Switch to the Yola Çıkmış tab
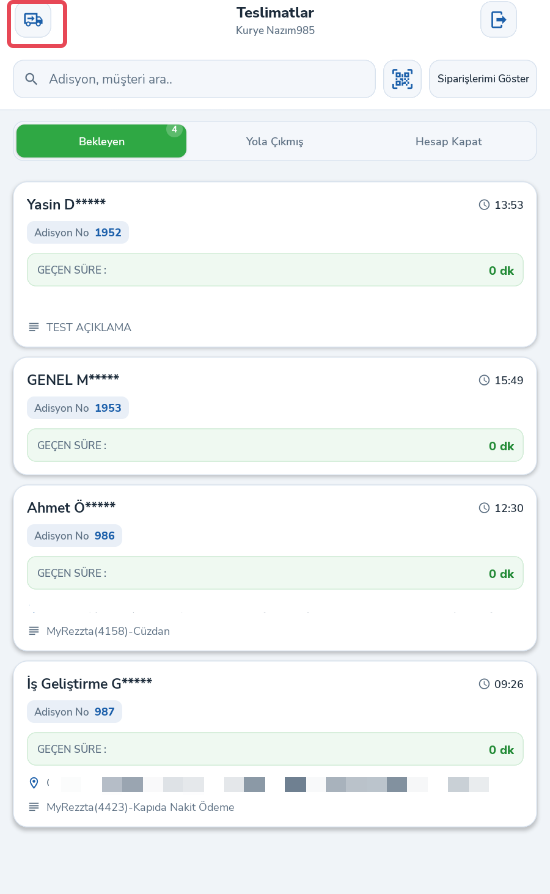This screenshot has height=894, width=550. point(275,141)
